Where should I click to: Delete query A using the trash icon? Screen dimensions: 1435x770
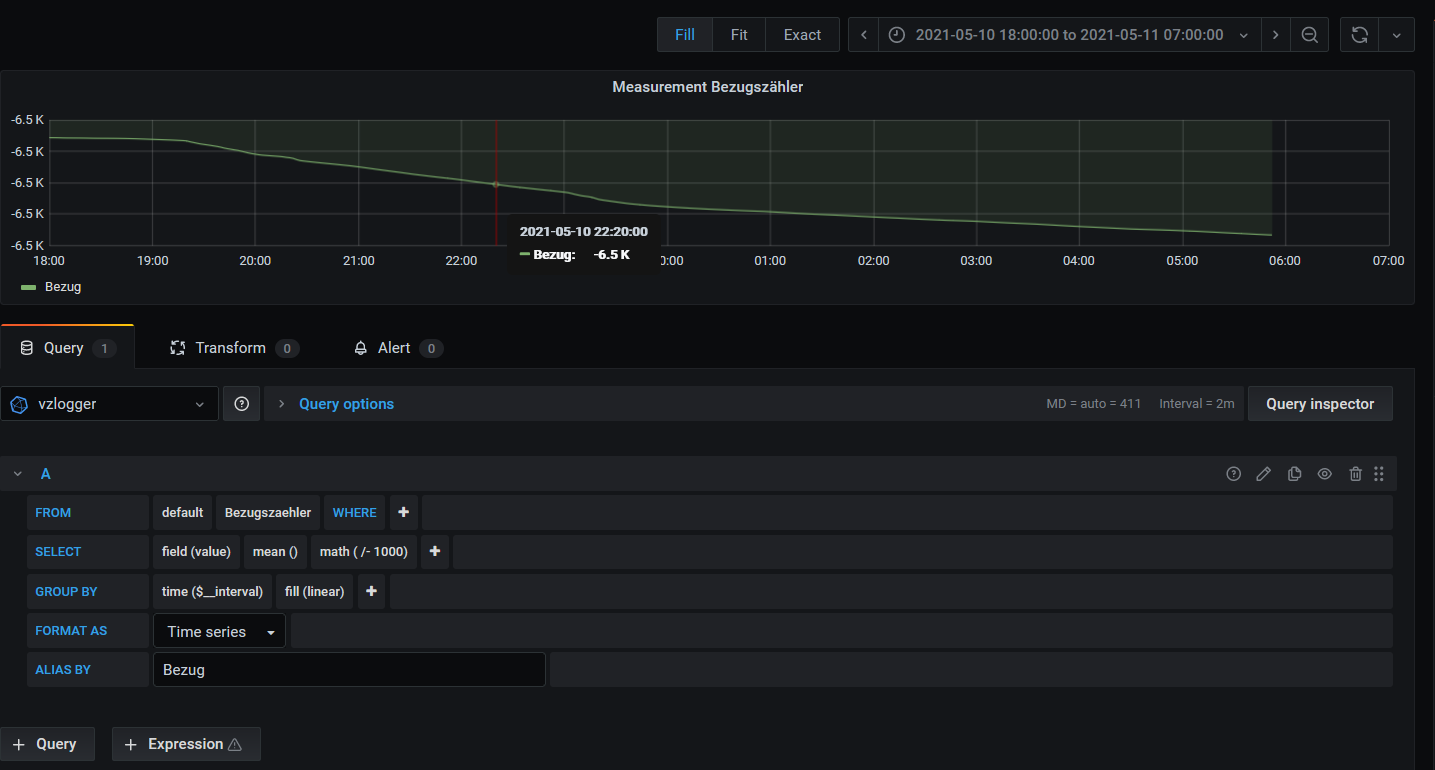1355,474
